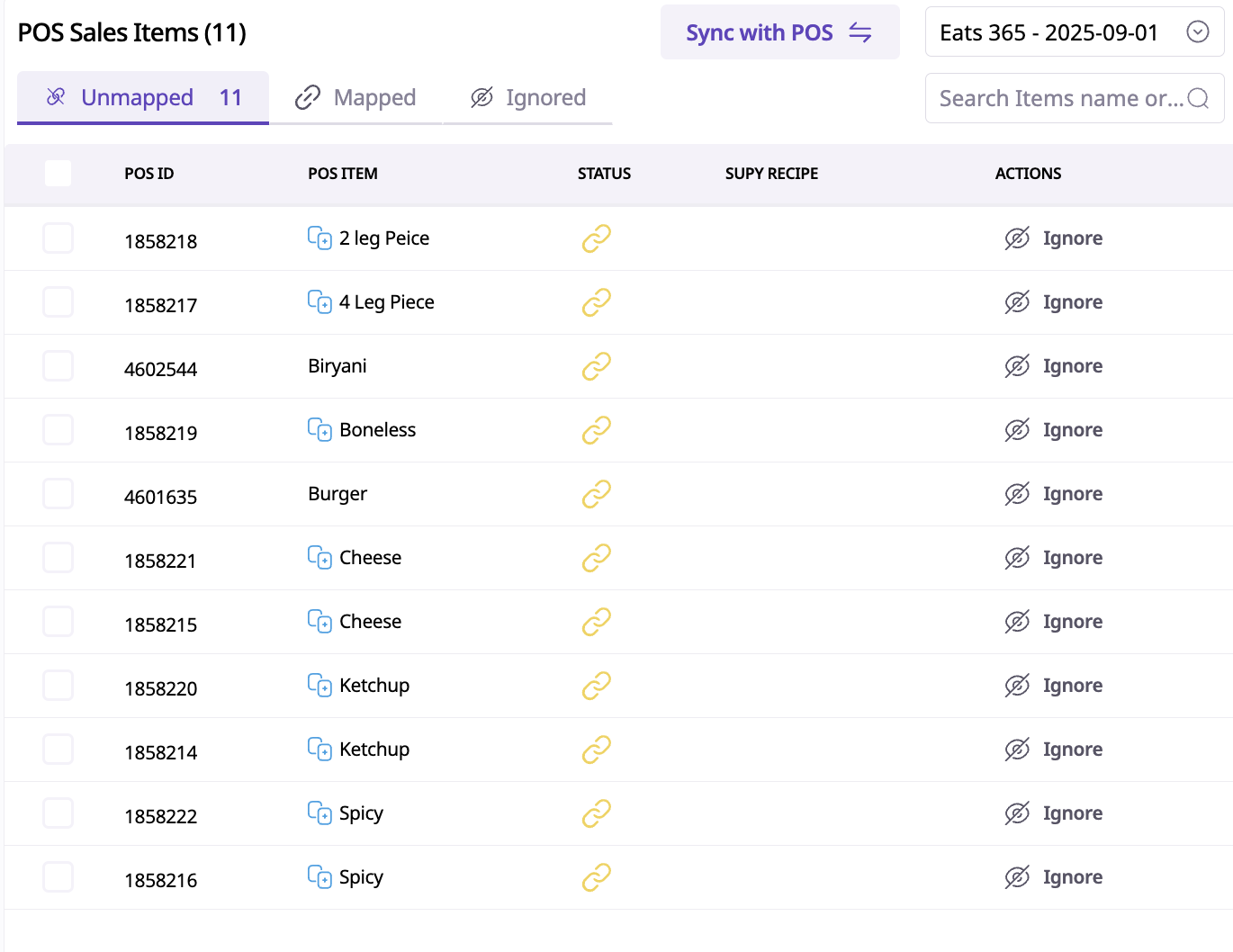Image resolution: width=1233 pixels, height=952 pixels.
Task: Click the copy icon beside the bottom Spicy item
Action: tap(319, 877)
